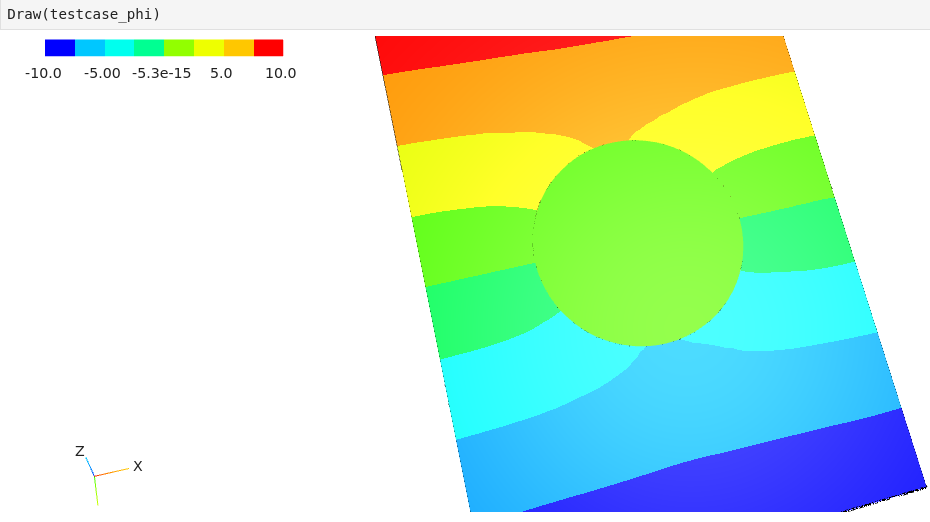Click the 5.0 colorbar label
This screenshot has width=930, height=522.
[x=221, y=73]
